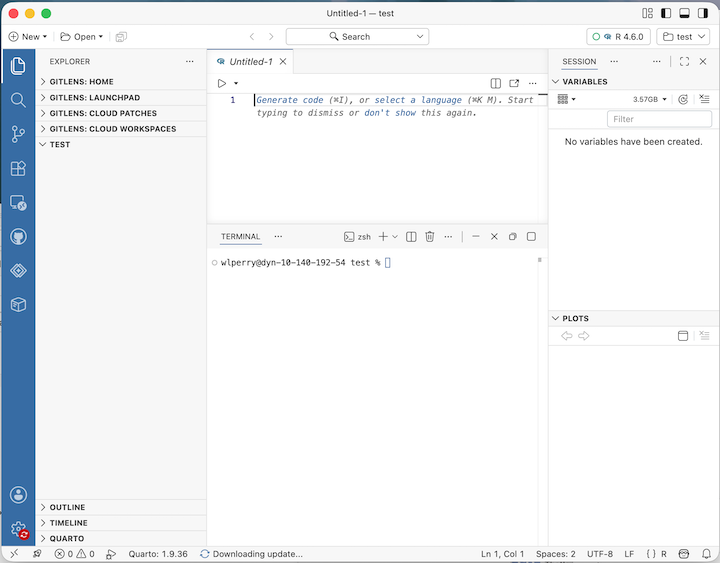
Task: Click the Generate code link
Action: click(x=290, y=100)
